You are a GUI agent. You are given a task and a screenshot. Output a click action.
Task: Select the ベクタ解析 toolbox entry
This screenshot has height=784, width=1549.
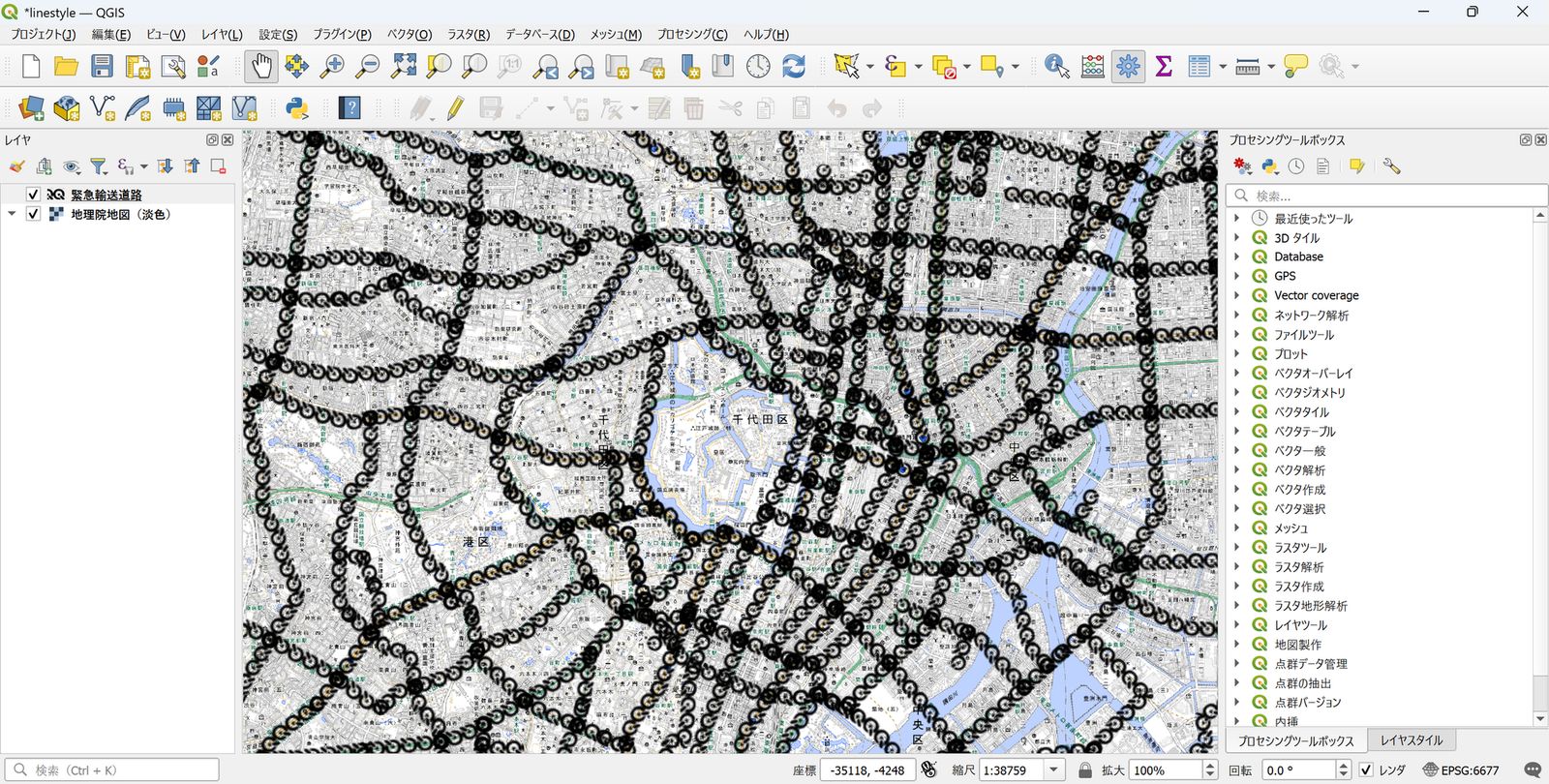tap(1299, 469)
